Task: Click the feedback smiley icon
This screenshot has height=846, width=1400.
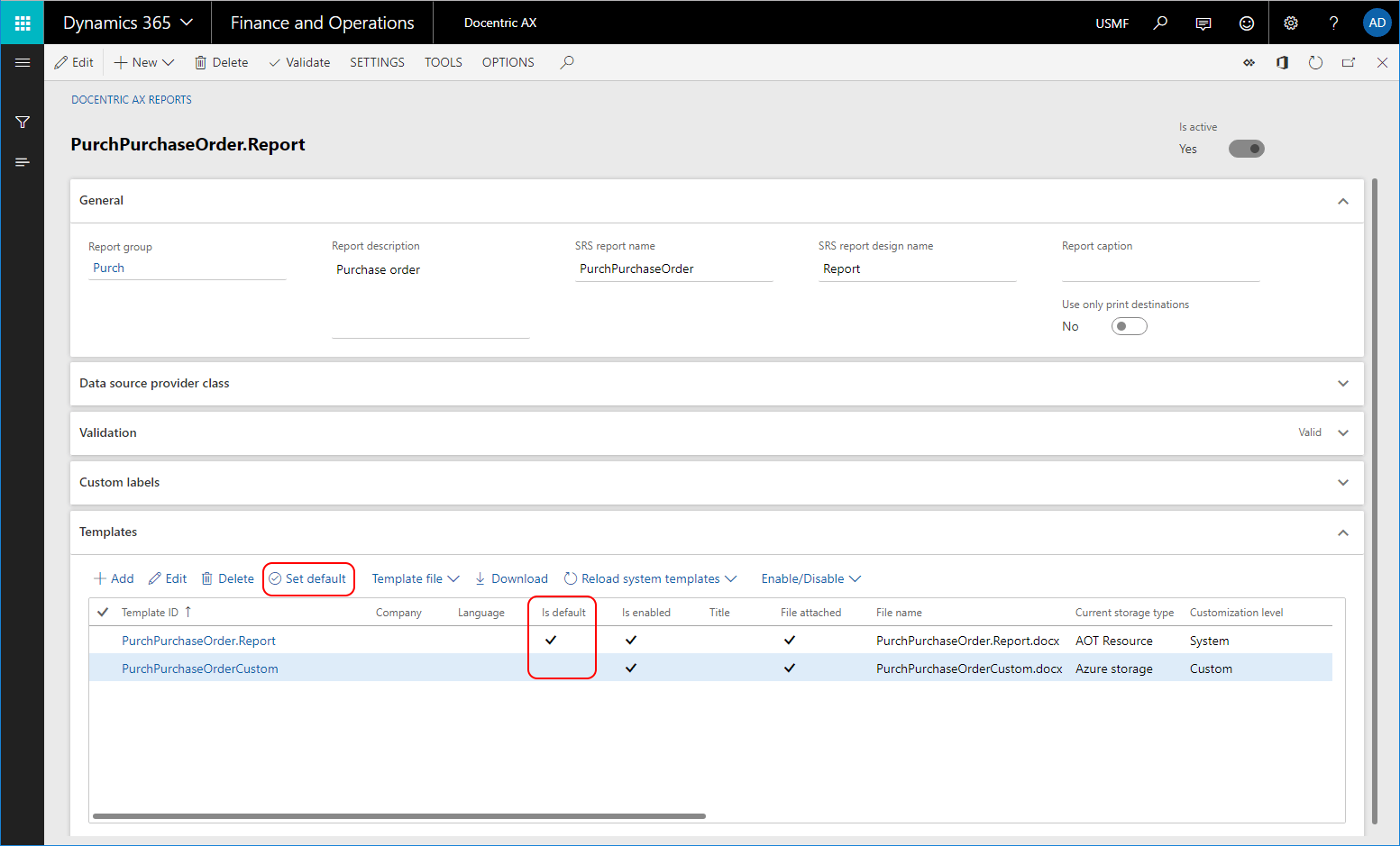Action: click(x=1247, y=23)
